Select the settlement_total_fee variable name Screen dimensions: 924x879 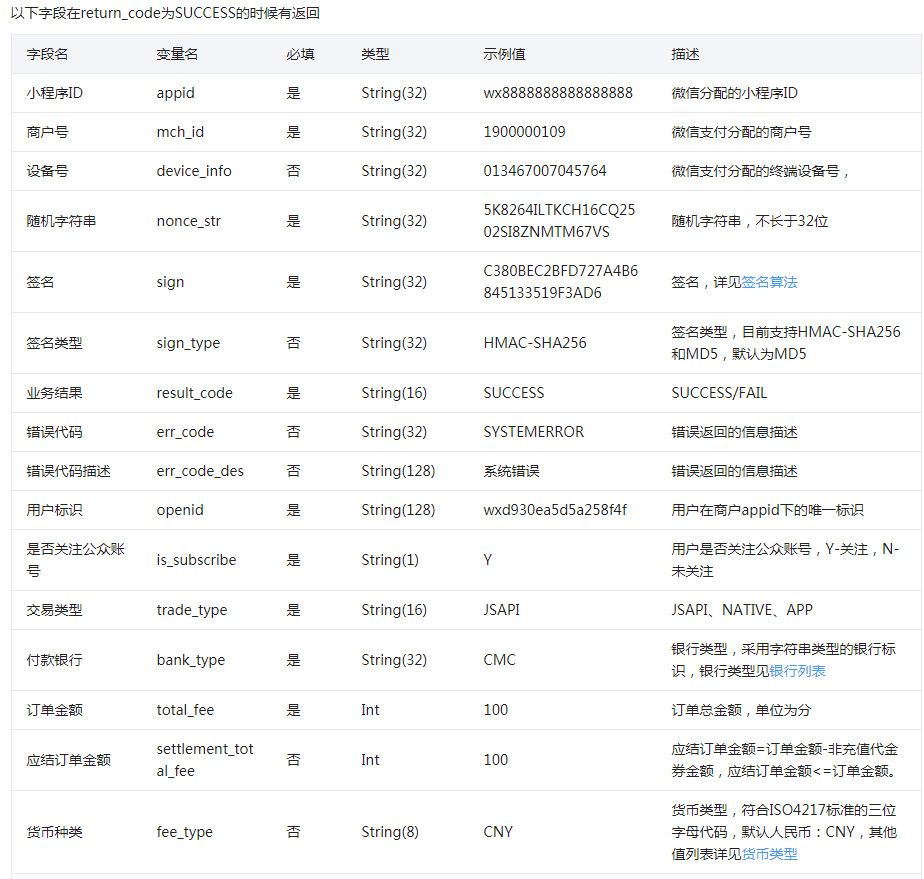click(x=205, y=760)
